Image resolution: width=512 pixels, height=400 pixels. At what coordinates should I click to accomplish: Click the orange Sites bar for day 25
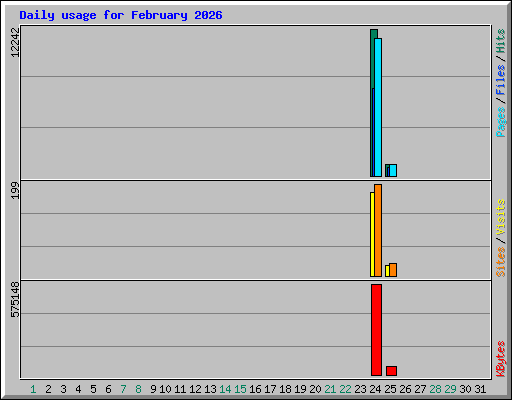393,270
